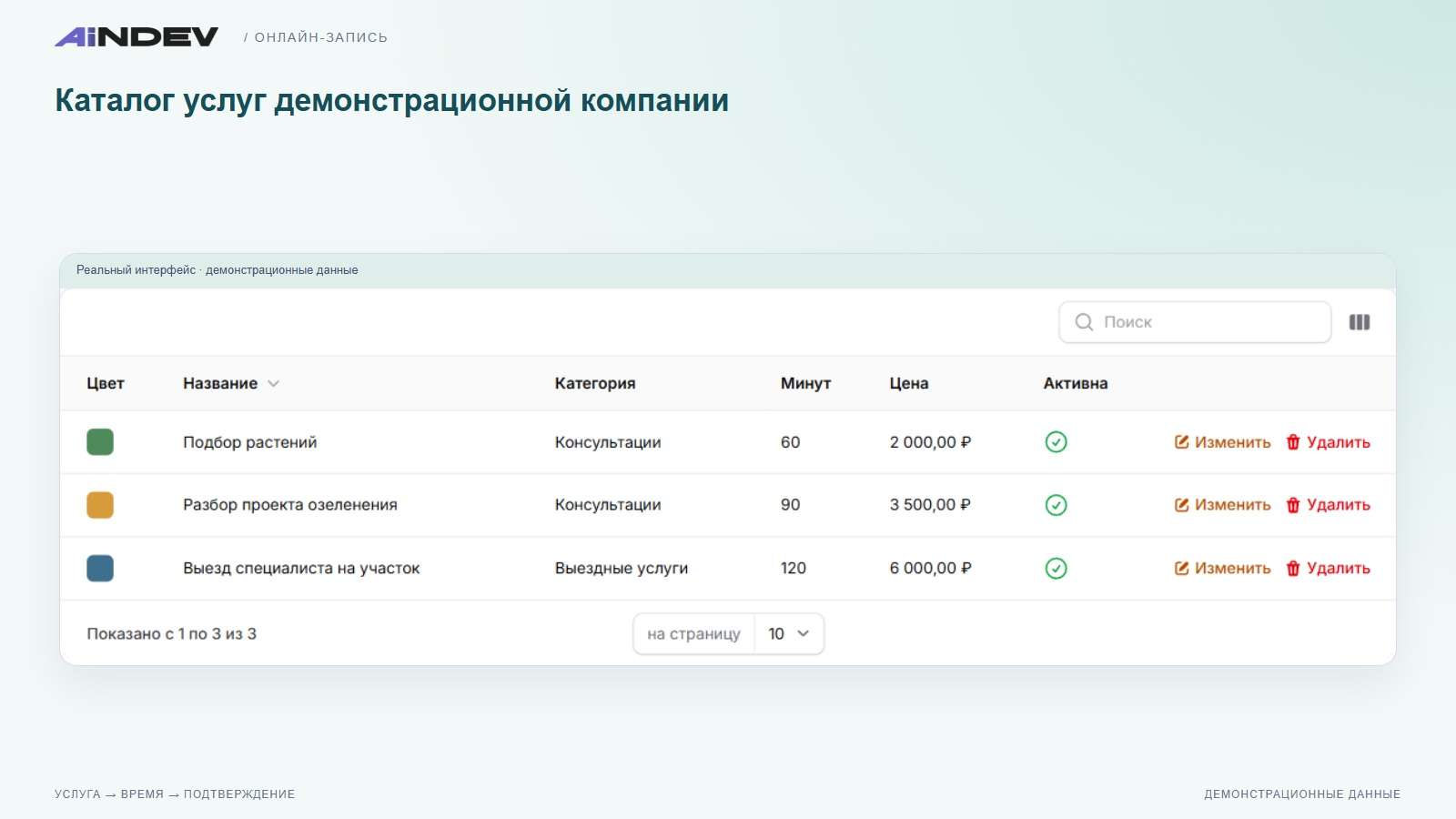Click the 90 minutes value

[791, 505]
